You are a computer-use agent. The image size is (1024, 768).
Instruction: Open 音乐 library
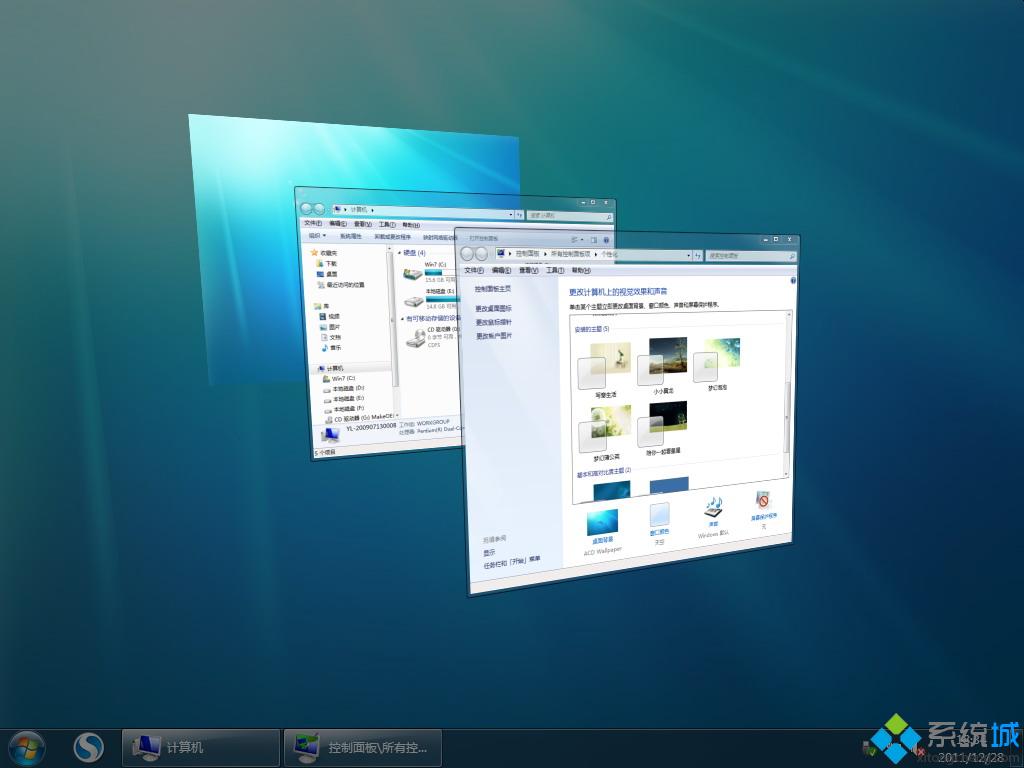pyautogui.click(x=331, y=347)
